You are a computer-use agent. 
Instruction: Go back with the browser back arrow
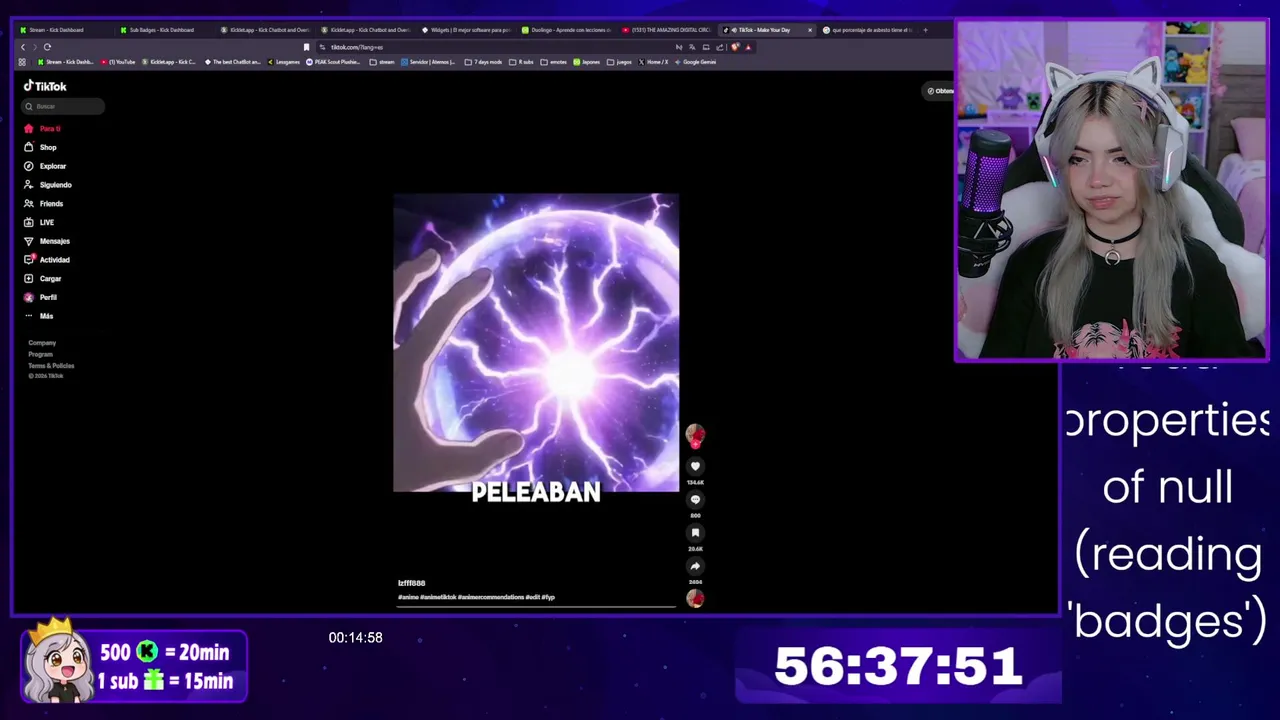pyautogui.click(x=23, y=47)
